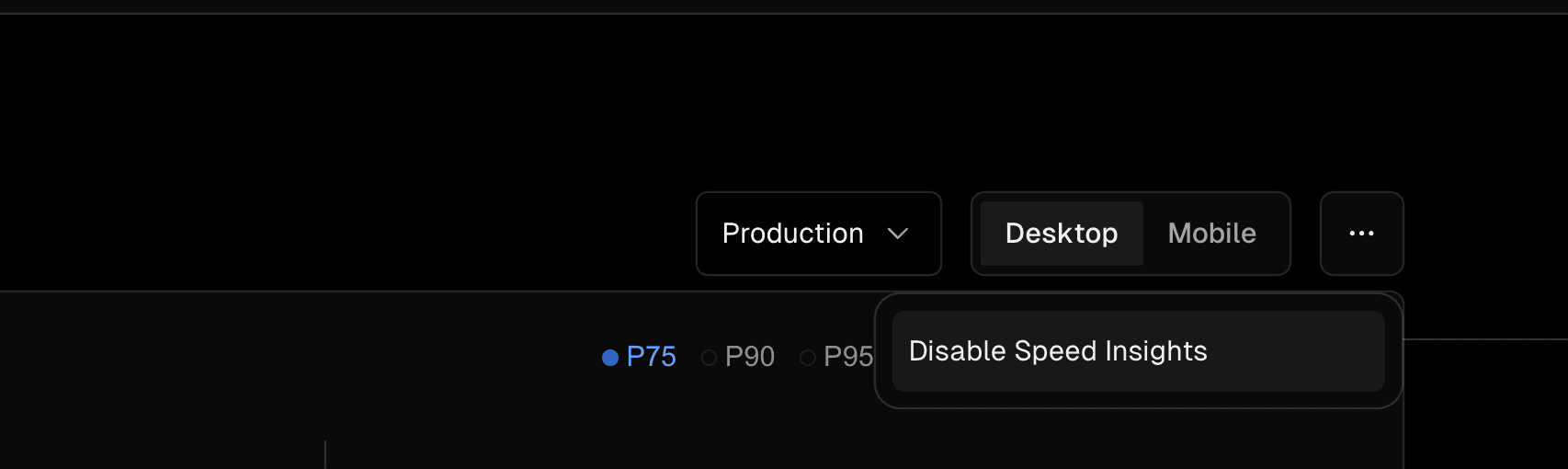Show Mobile device metrics
The image size is (1568, 469).
[1211, 234]
